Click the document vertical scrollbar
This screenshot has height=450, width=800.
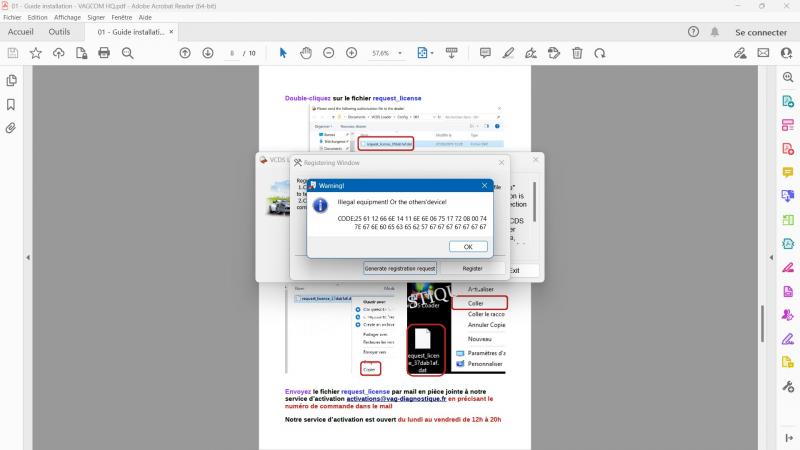(762, 323)
